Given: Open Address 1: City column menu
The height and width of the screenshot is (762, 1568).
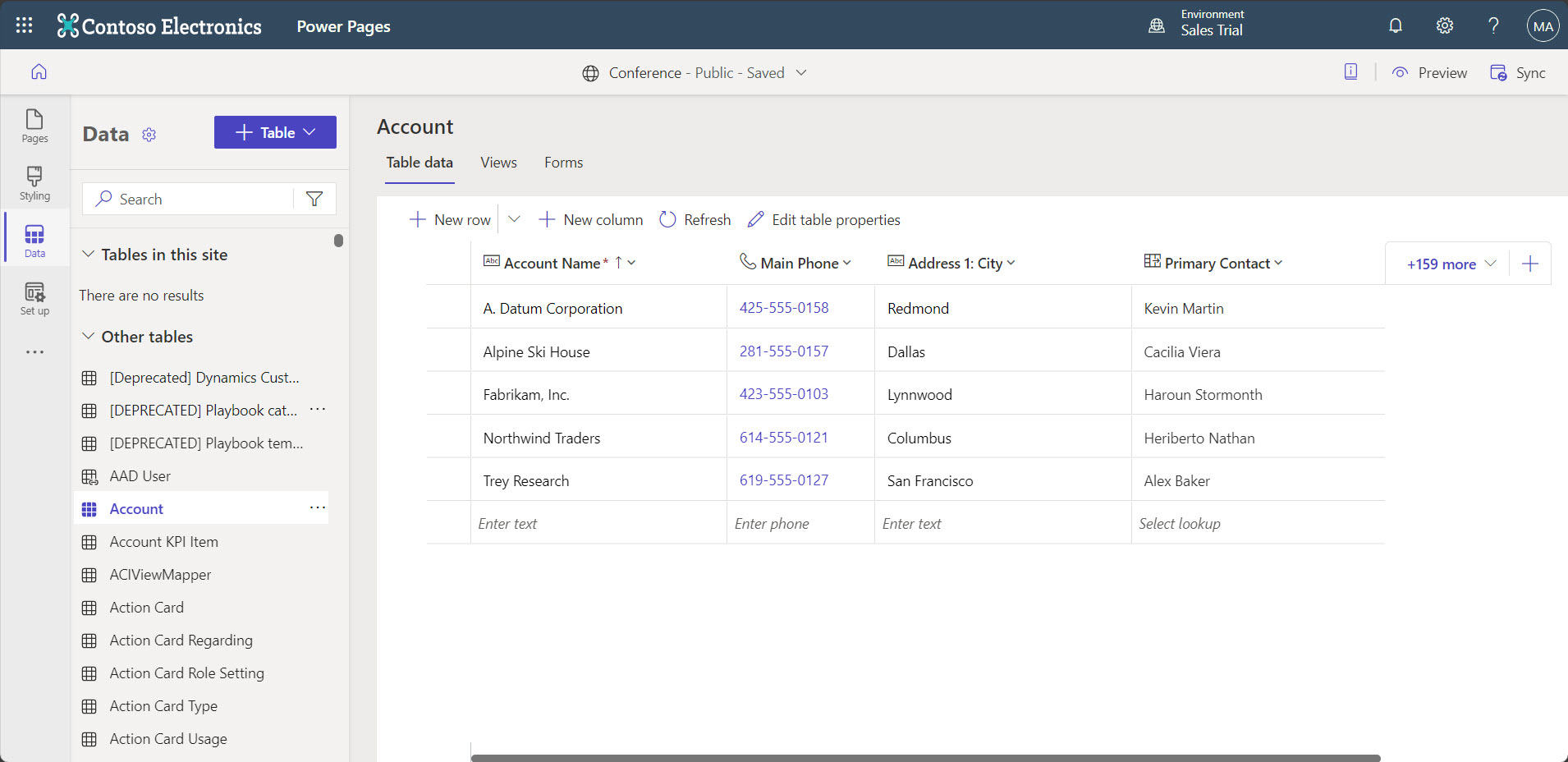Looking at the screenshot, I should pos(1011,263).
